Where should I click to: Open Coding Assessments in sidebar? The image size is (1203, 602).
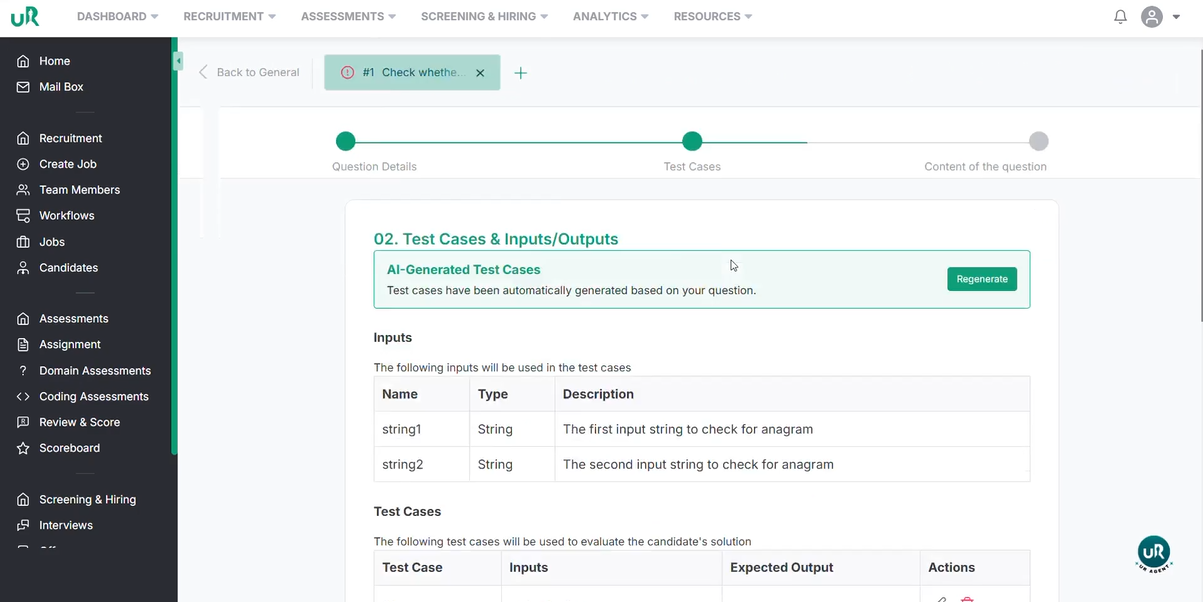[x=93, y=396]
